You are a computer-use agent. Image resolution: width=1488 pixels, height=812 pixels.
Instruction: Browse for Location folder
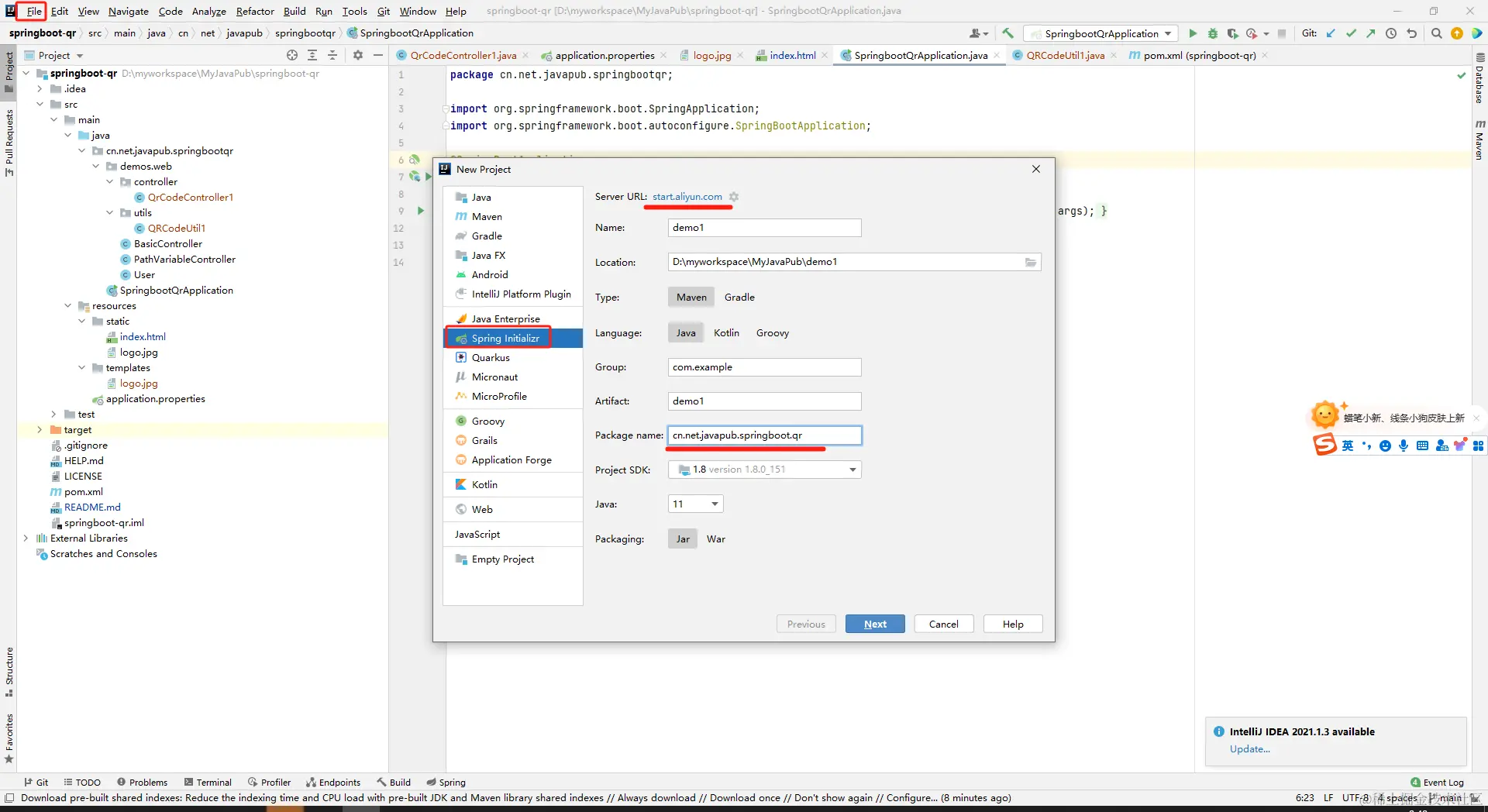[1031, 262]
